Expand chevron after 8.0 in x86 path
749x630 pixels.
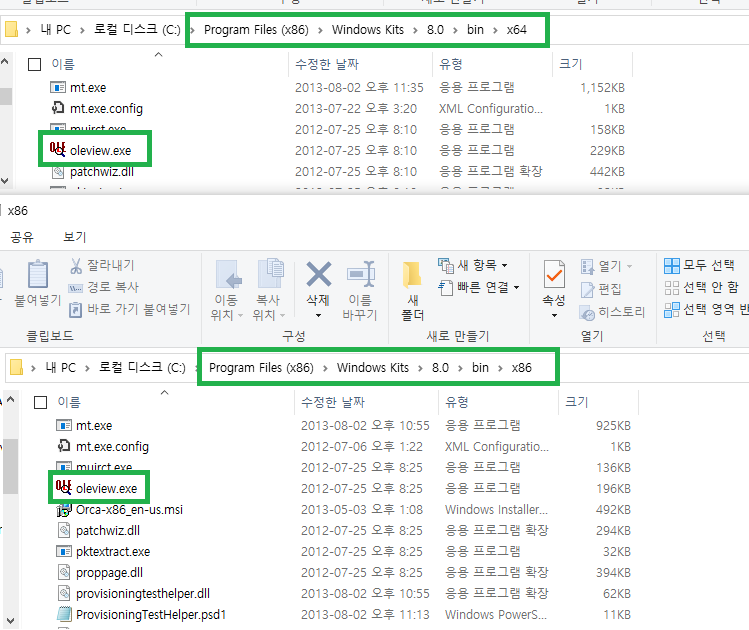460,368
